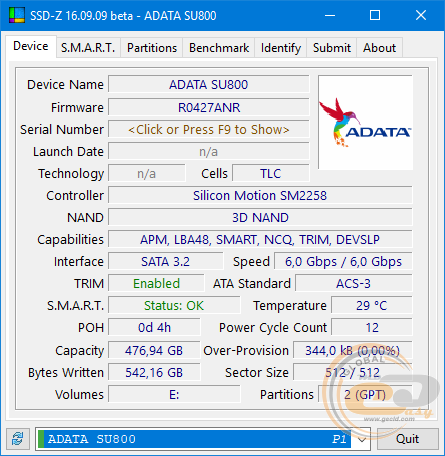Select the ADATA SU800 P1 drive entry
Viewport: 445px width, 456px height.
tap(194, 439)
